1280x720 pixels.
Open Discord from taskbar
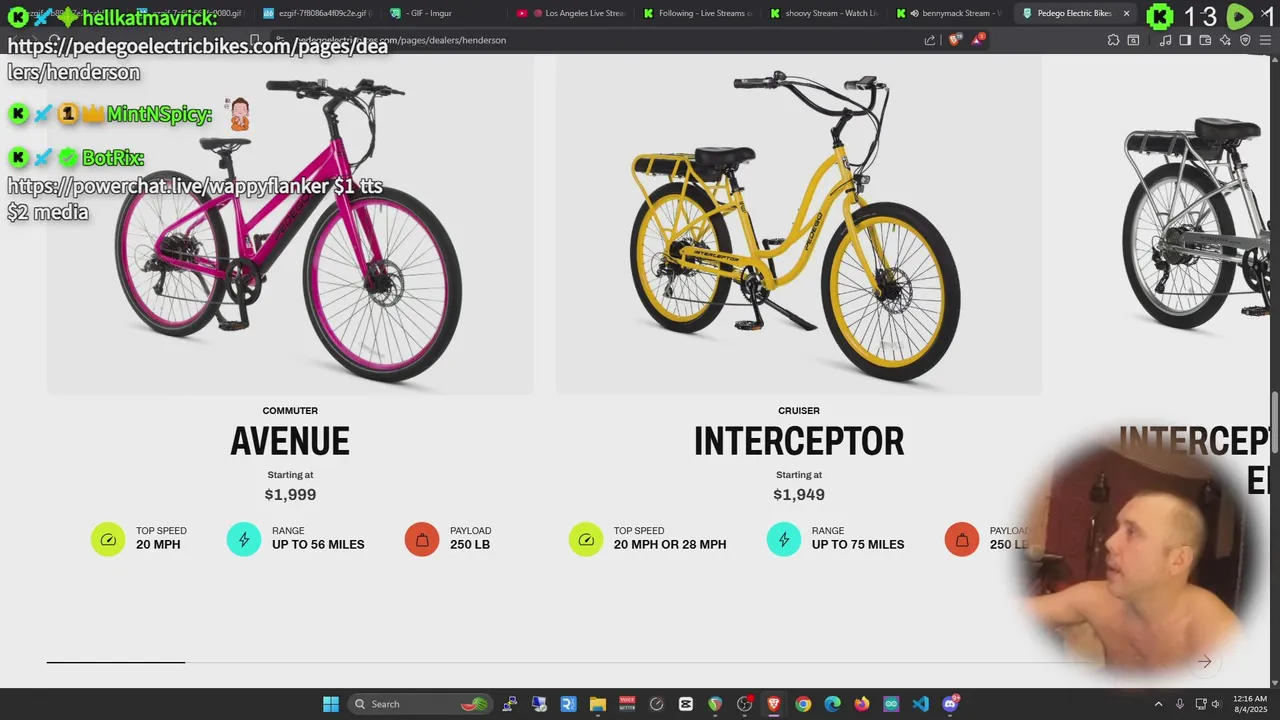click(950, 704)
